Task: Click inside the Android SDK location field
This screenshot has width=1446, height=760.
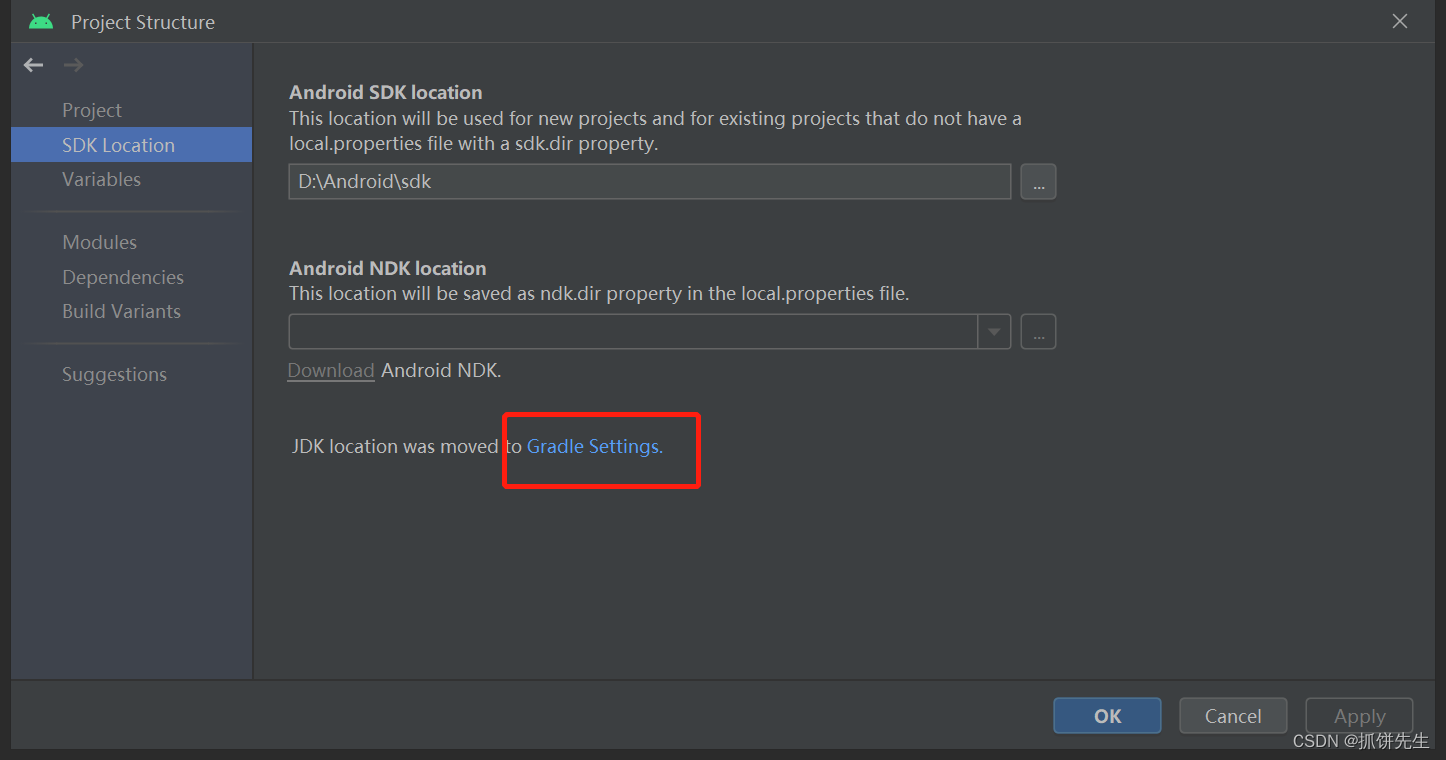Action: (x=648, y=181)
